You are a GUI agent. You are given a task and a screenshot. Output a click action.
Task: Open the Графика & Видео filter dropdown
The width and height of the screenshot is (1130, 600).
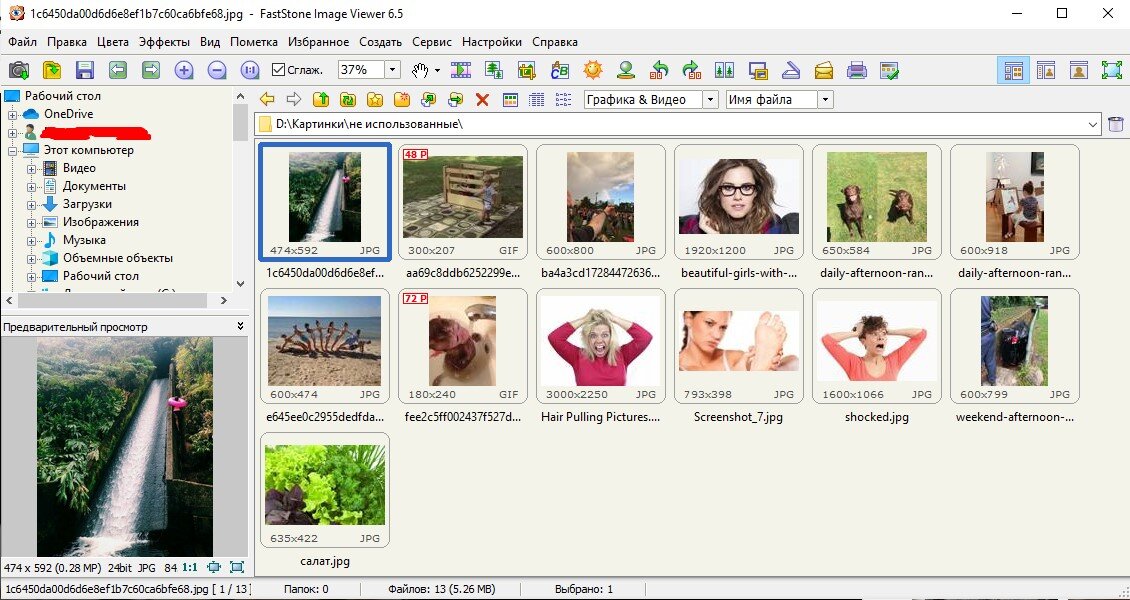[711, 99]
